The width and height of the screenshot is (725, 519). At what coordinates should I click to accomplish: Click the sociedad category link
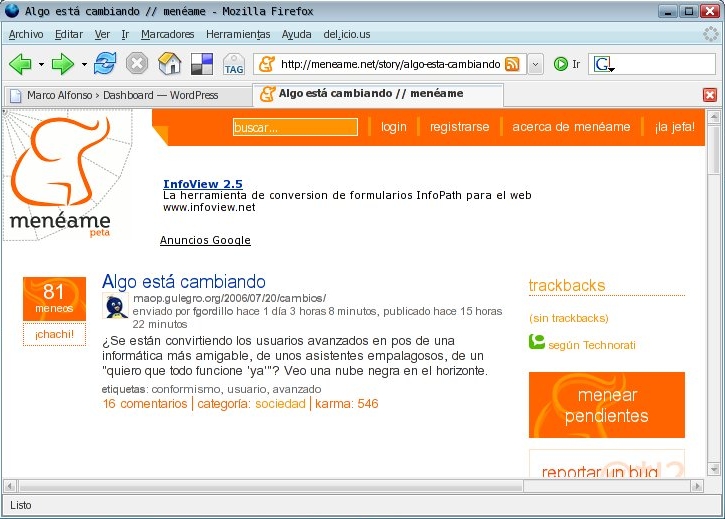(280, 403)
